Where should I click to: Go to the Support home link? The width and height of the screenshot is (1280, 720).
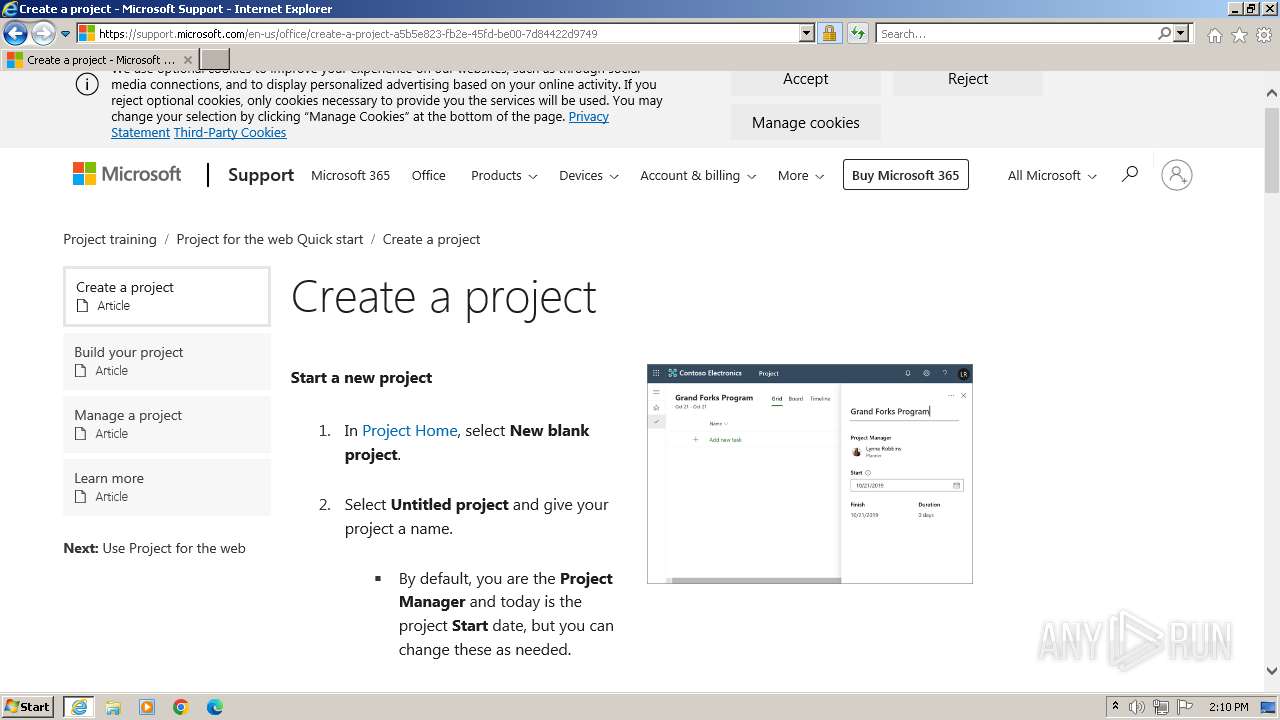pyautogui.click(x=261, y=175)
